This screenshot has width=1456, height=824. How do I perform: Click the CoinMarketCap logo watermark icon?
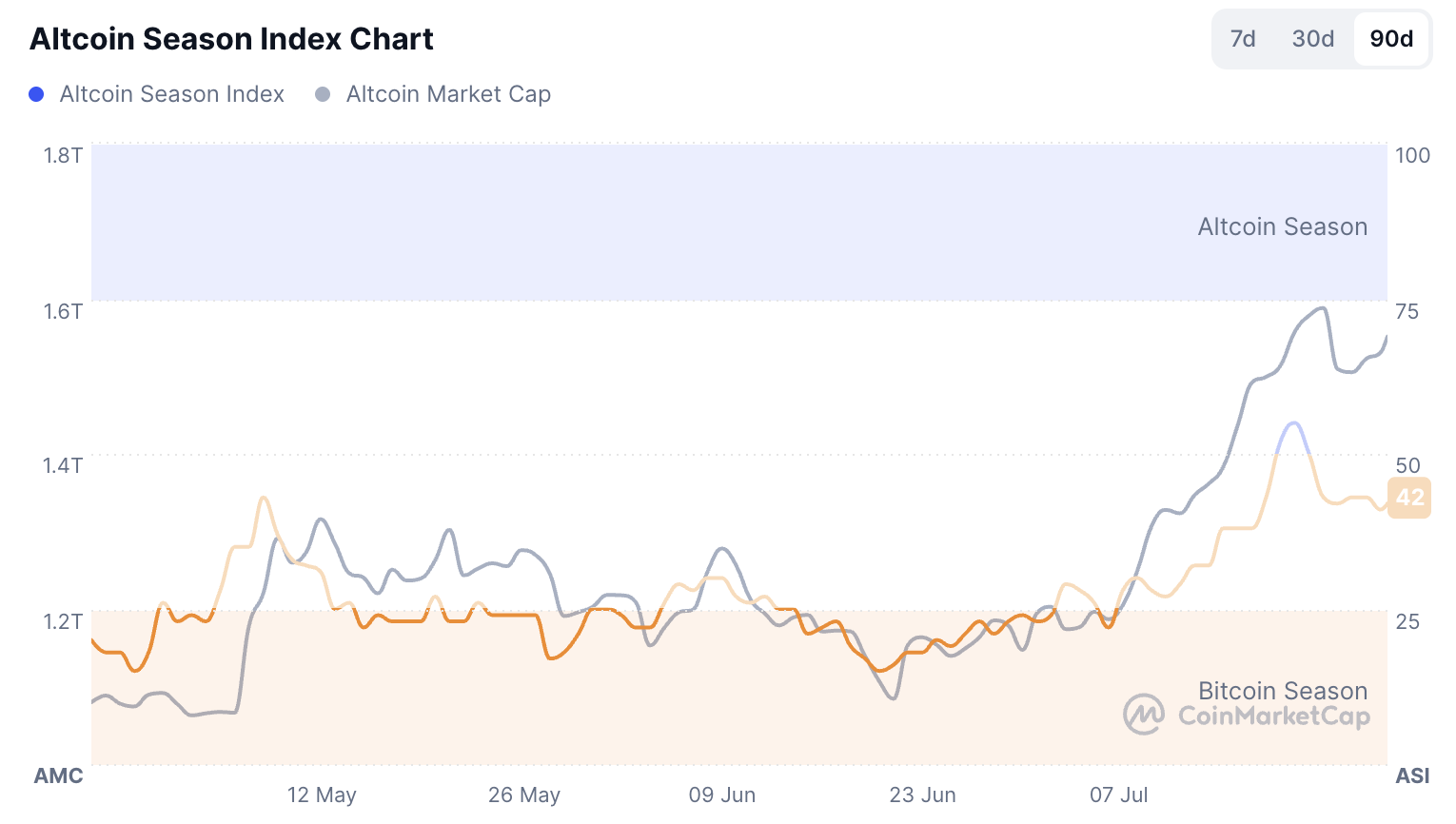pyautogui.click(x=1143, y=715)
